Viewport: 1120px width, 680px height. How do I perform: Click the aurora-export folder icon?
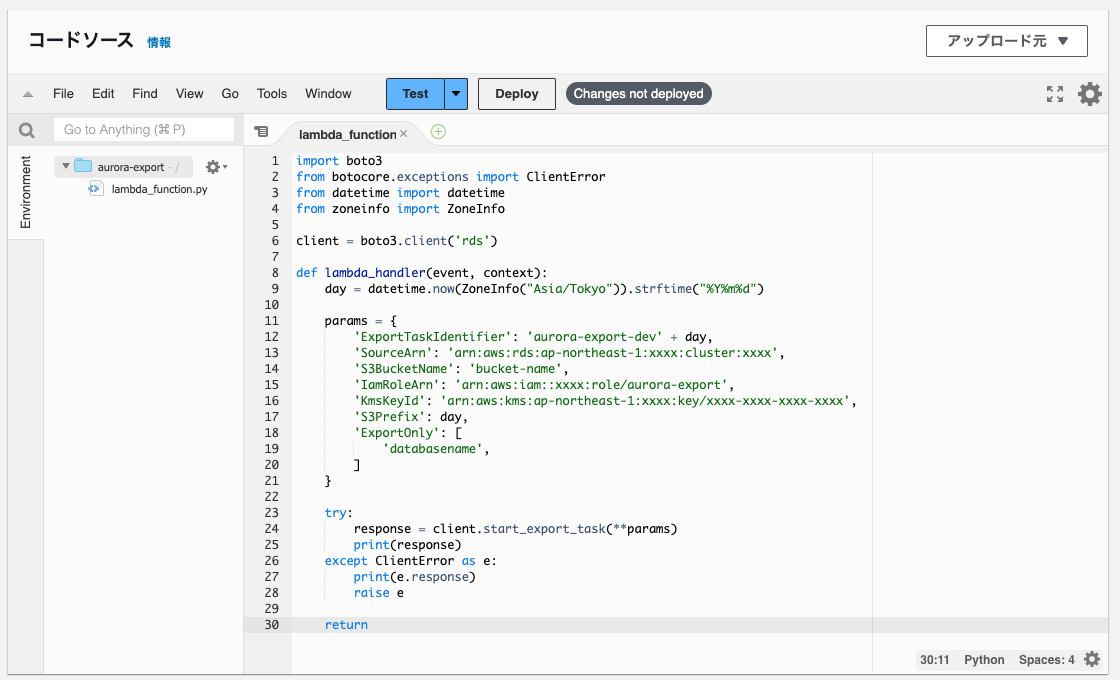pos(83,167)
